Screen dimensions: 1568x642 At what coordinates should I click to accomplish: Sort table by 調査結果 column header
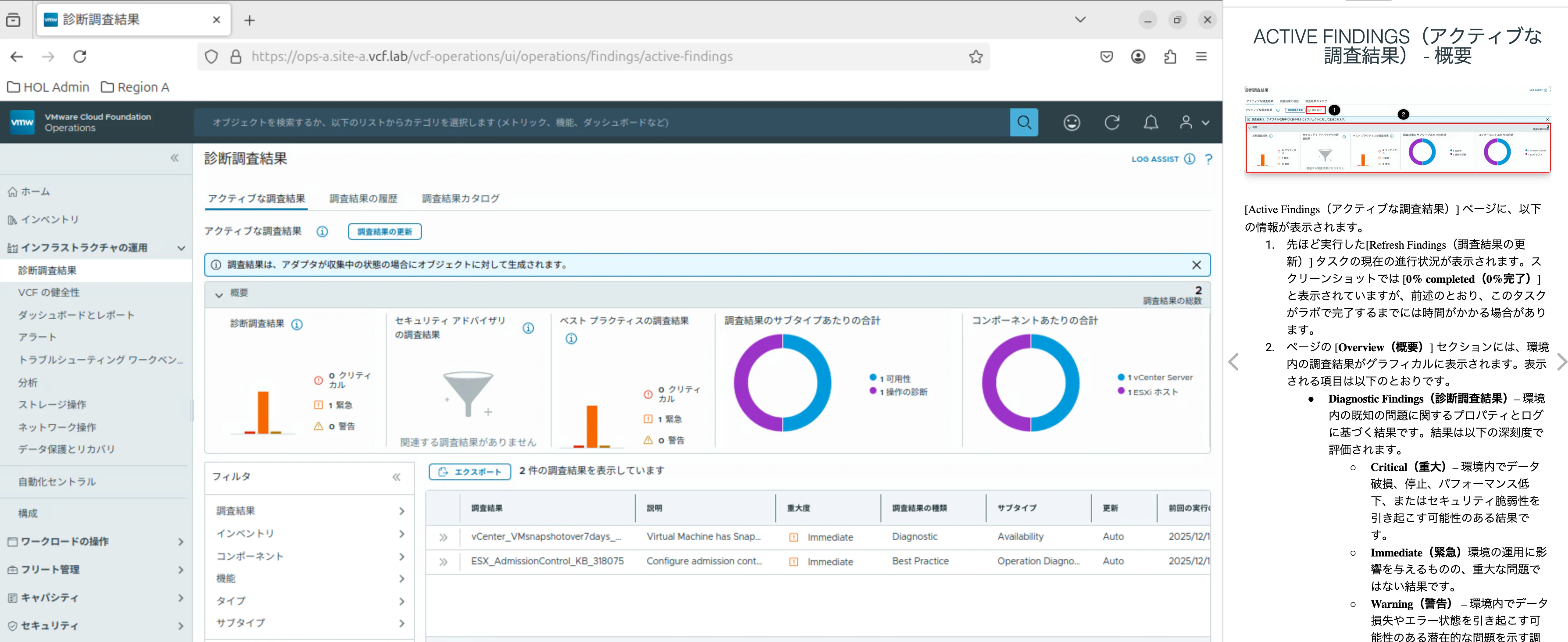coord(487,508)
